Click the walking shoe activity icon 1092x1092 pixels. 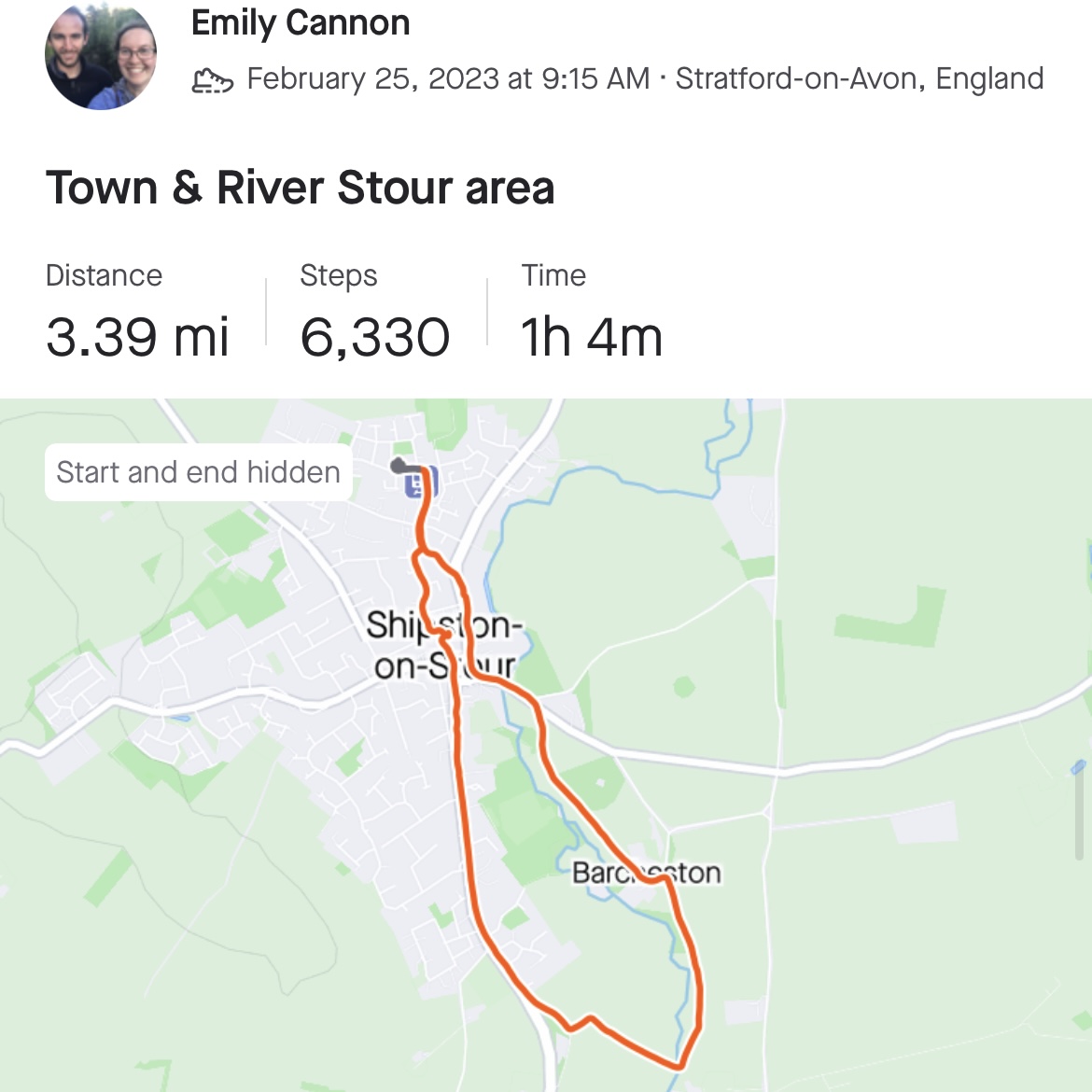tap(212, 80)
